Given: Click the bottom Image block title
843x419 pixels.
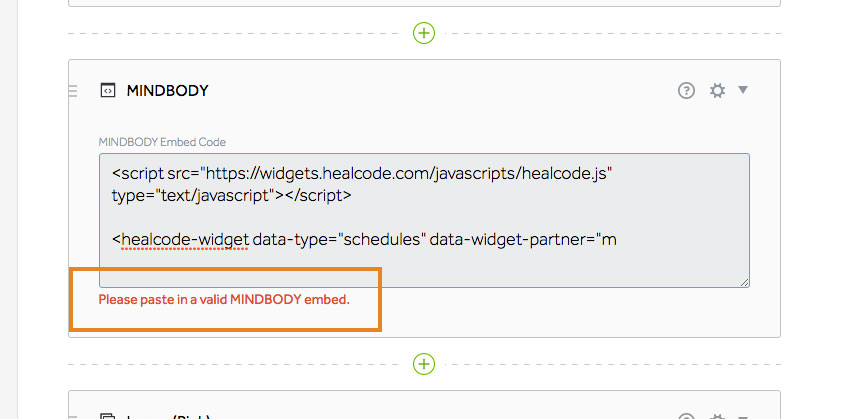Looking at the screenshot, I should (x=167, y=417).
